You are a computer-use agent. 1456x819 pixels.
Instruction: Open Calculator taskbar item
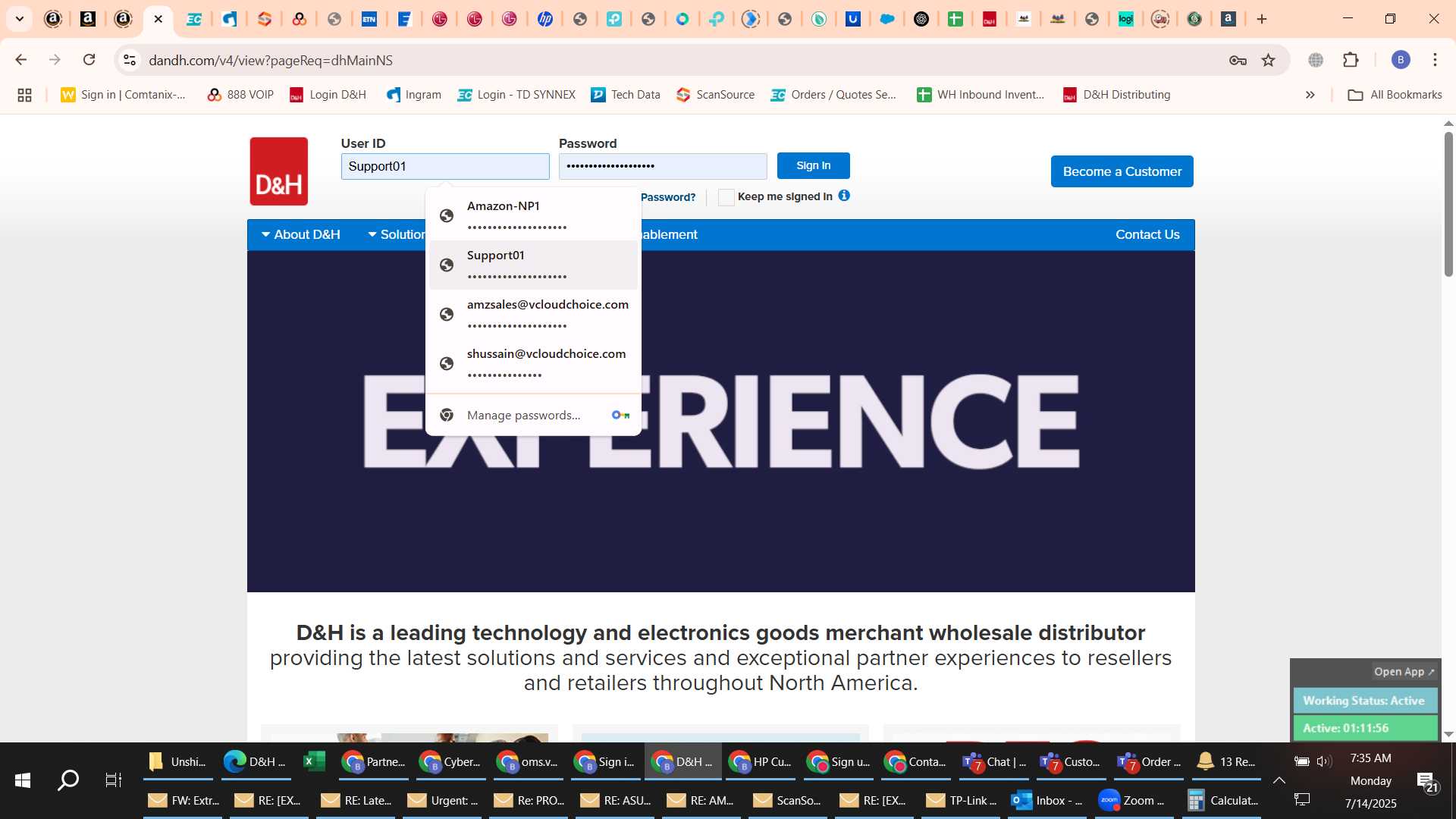point(1223,800)
